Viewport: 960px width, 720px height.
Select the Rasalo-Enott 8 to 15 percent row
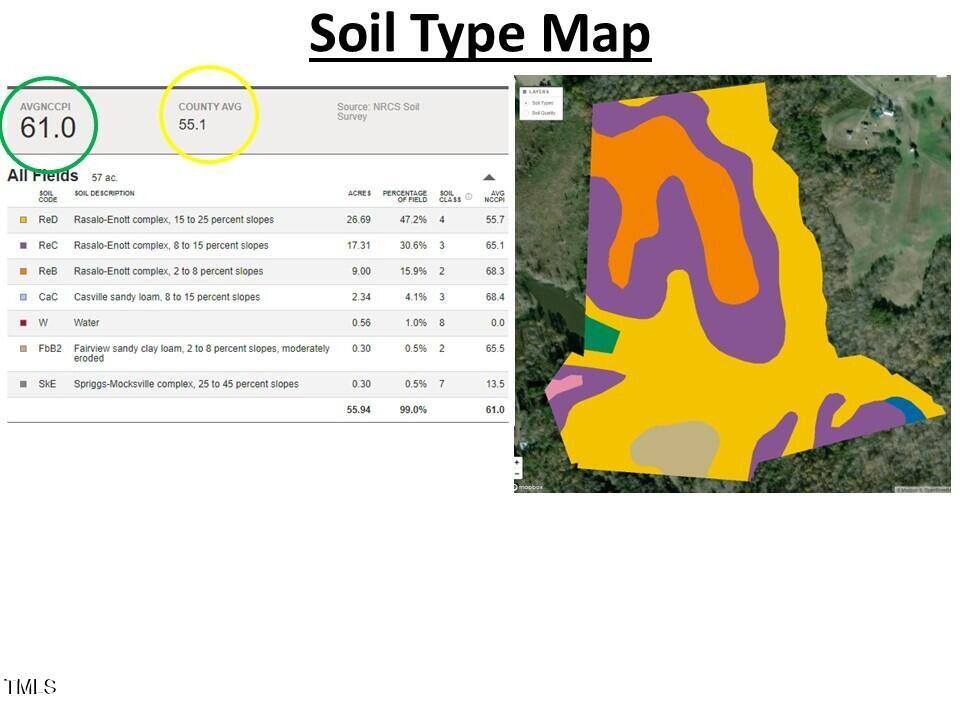[170, 246]
